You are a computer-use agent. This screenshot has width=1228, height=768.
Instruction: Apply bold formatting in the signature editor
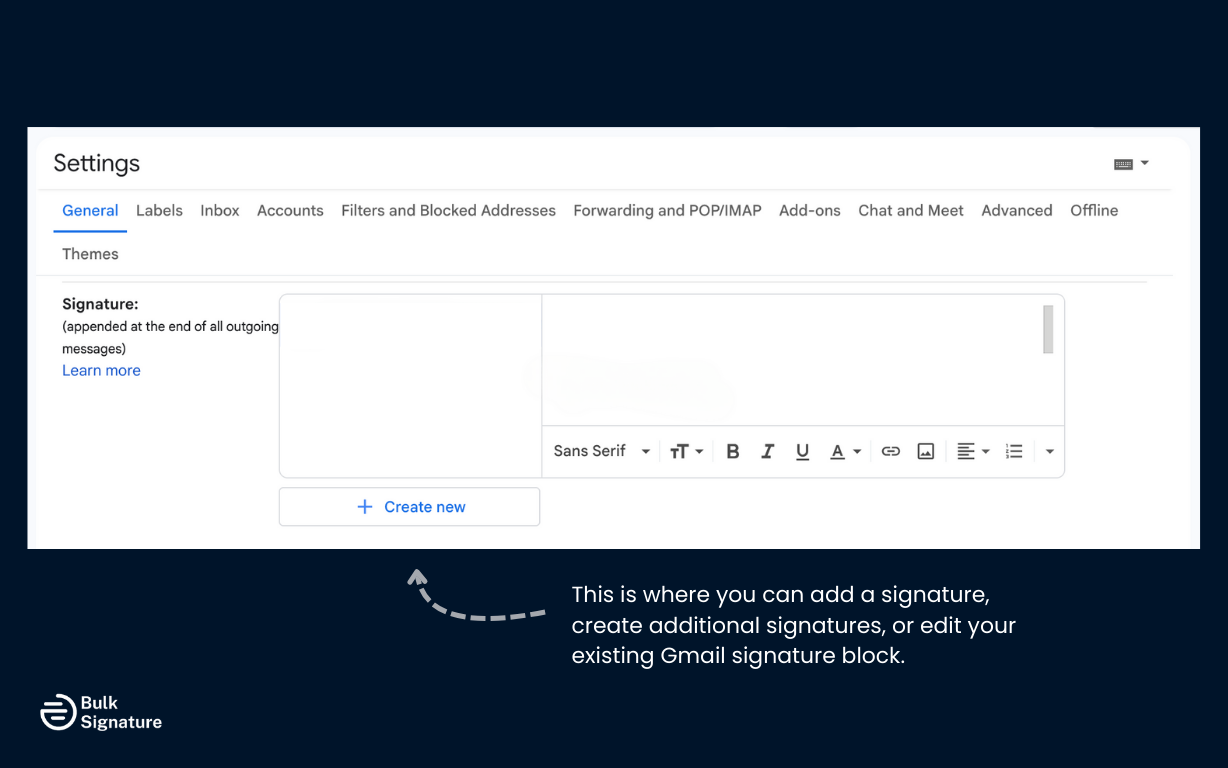(x=732, y=451)
